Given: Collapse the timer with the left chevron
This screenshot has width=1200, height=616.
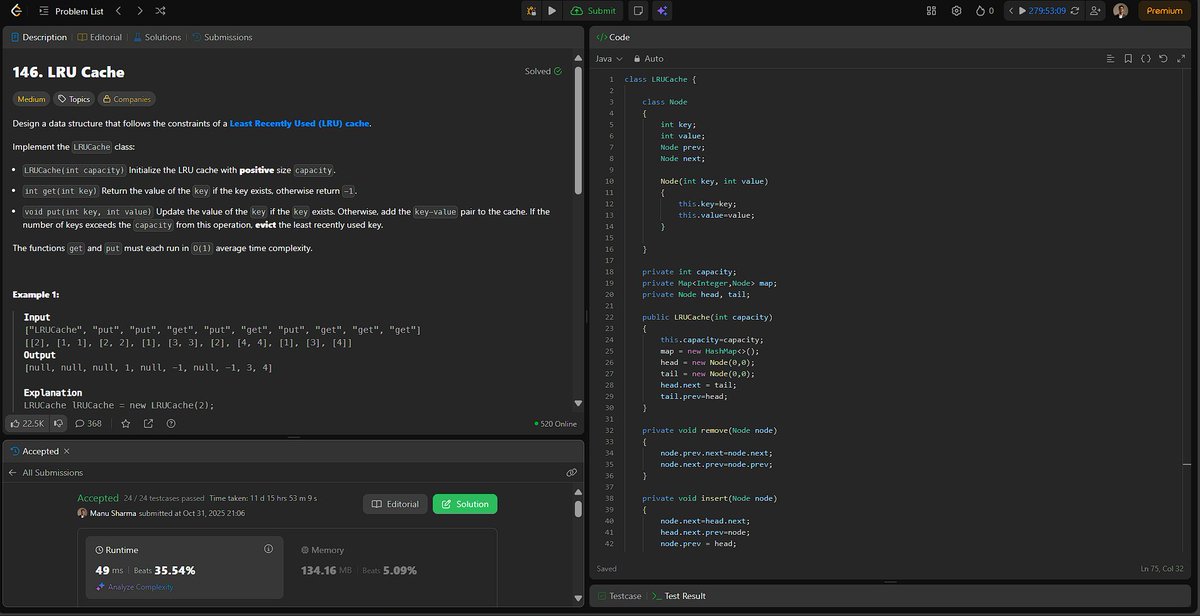Looking at the screenshot, I should (x=1010, y=10).
